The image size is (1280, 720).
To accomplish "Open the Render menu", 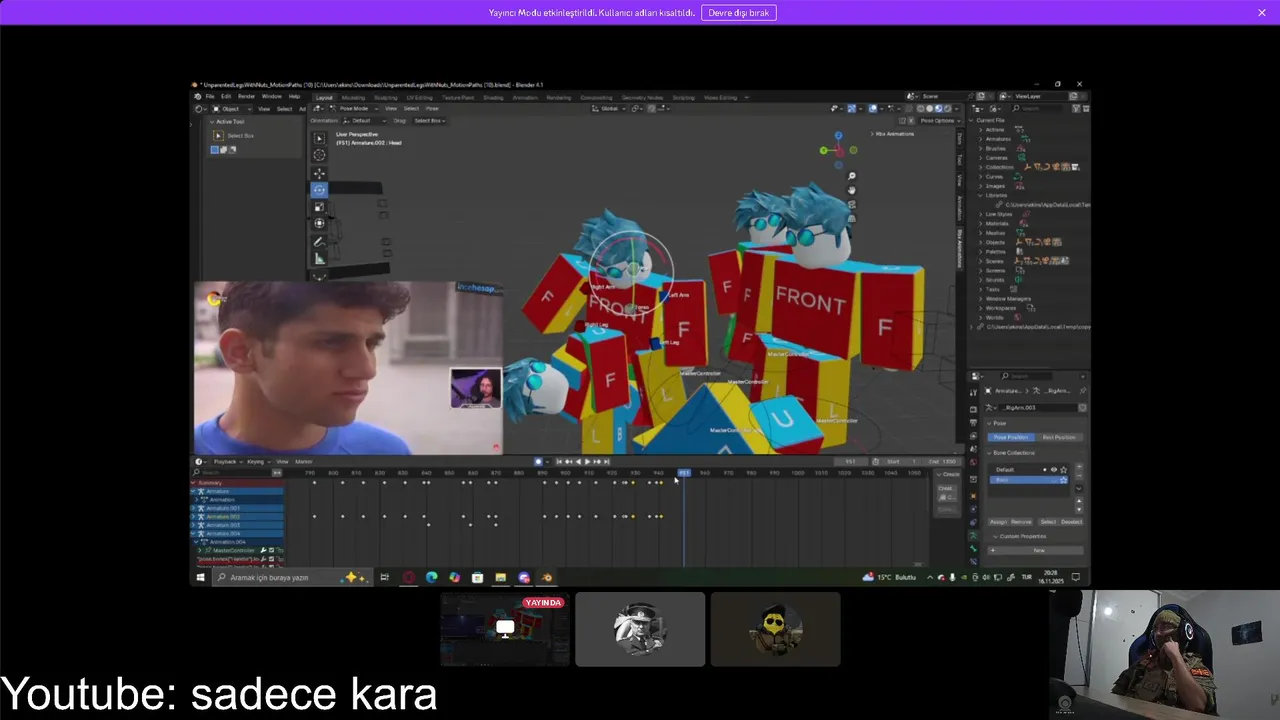I will [x=246, y=96].
